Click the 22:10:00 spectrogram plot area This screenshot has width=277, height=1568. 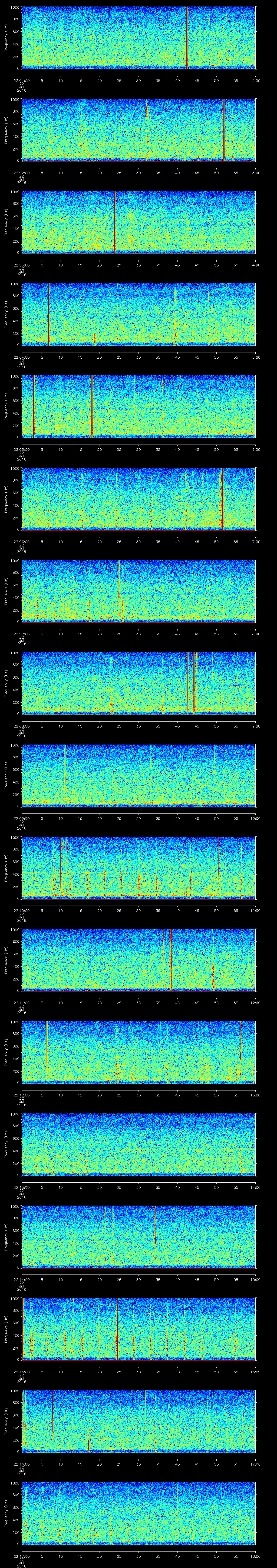pyautogui.click(x=139, y=868)
